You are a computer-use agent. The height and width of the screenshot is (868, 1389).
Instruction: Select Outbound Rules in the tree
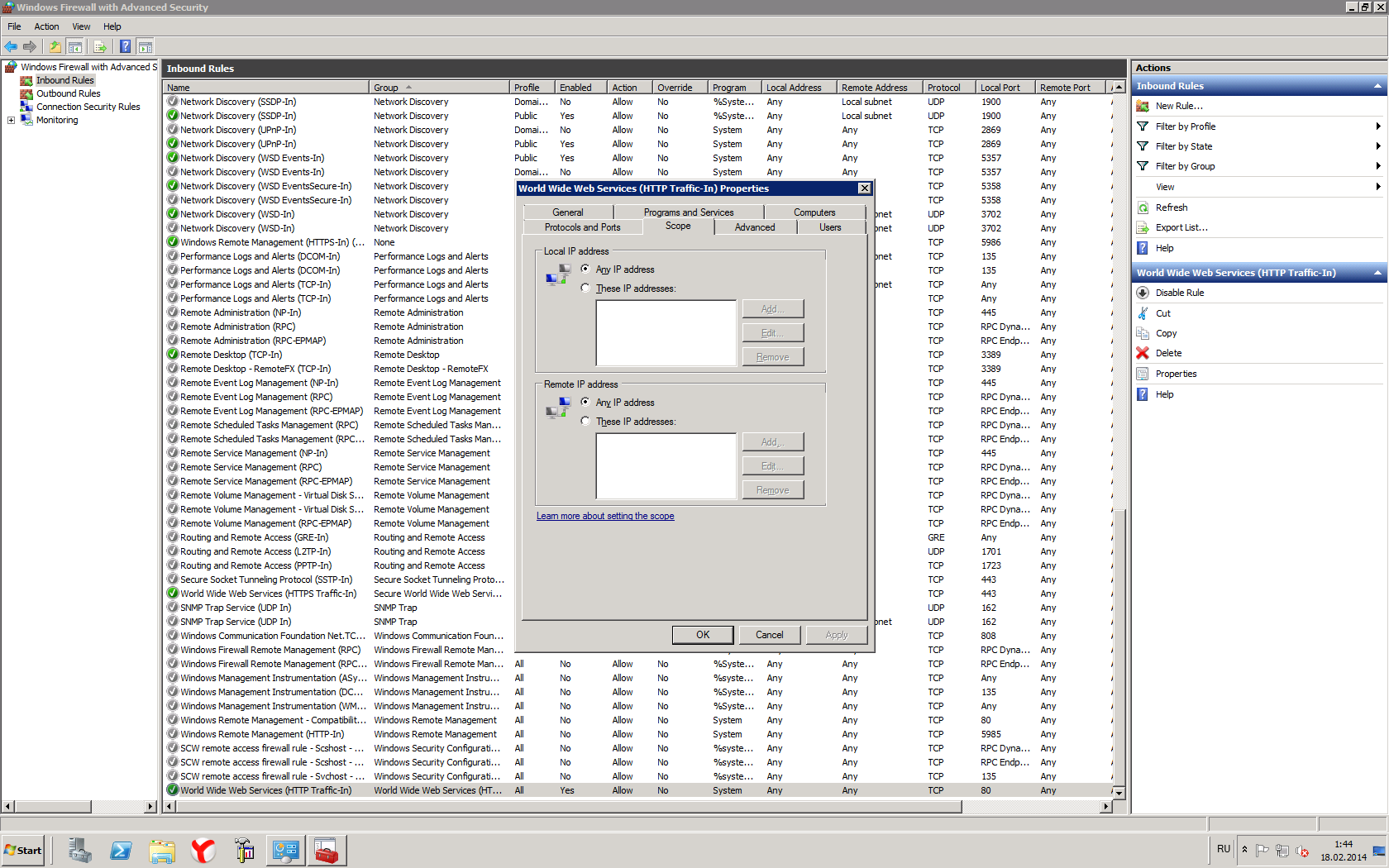(68, 93)
